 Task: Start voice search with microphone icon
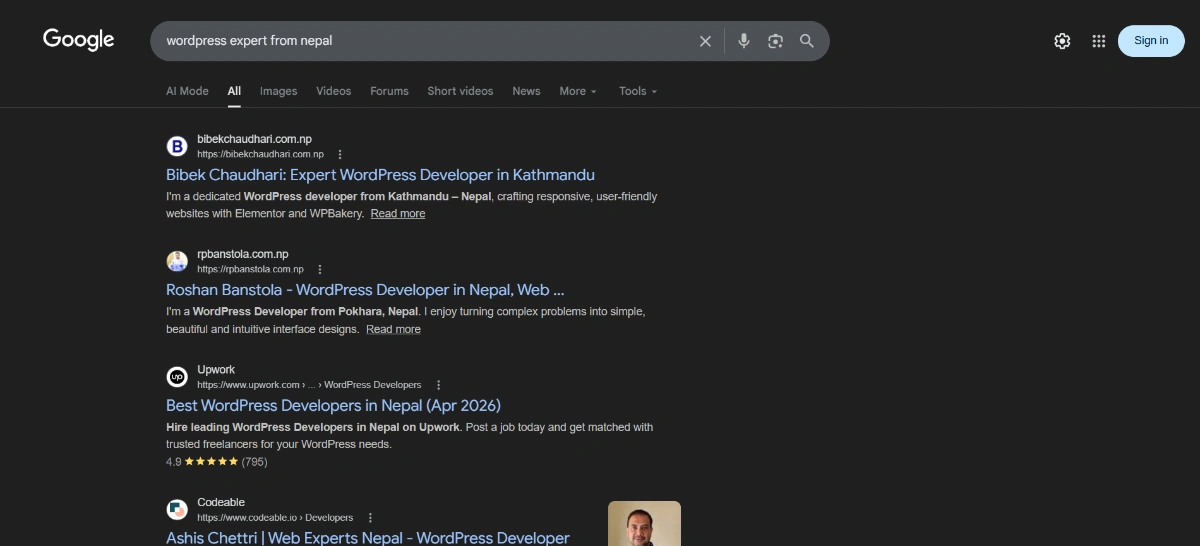pos(744,41)
